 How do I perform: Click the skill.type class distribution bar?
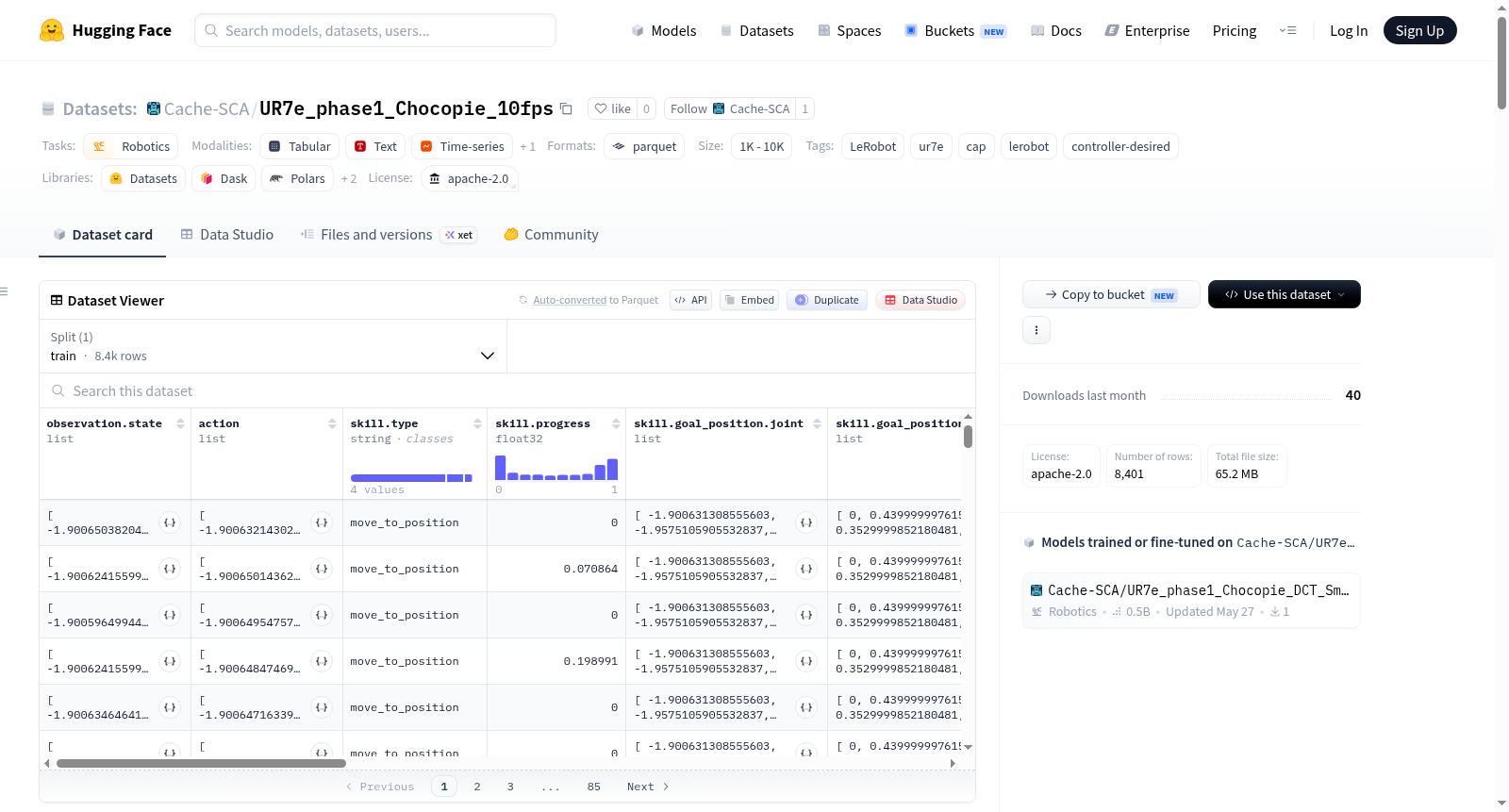click(x=411, y=478)
